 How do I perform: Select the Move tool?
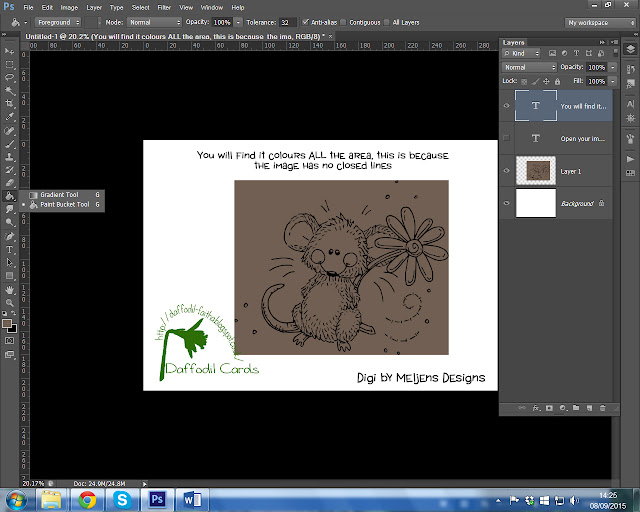9,51
